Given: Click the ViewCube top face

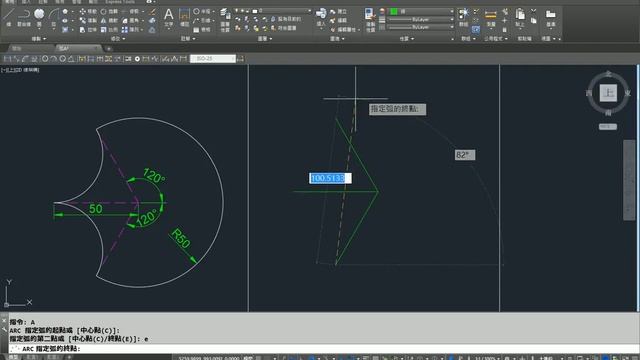Looking at the screenshot, I should (608, 93).
